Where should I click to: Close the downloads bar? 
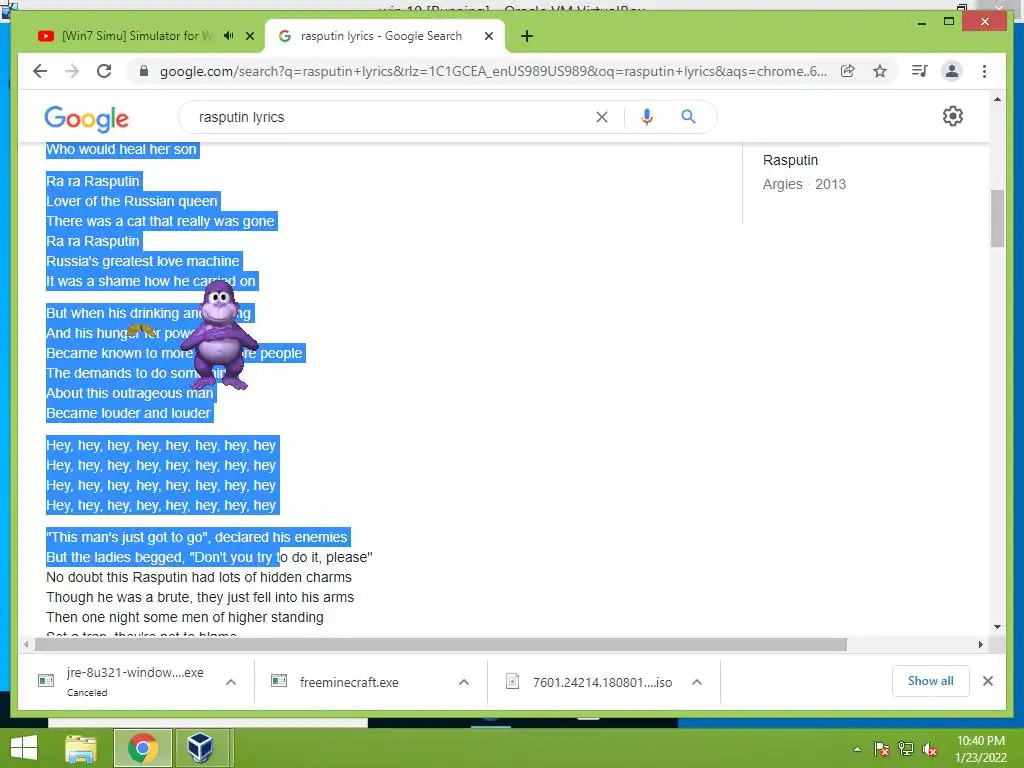click(x=987, y=681)
